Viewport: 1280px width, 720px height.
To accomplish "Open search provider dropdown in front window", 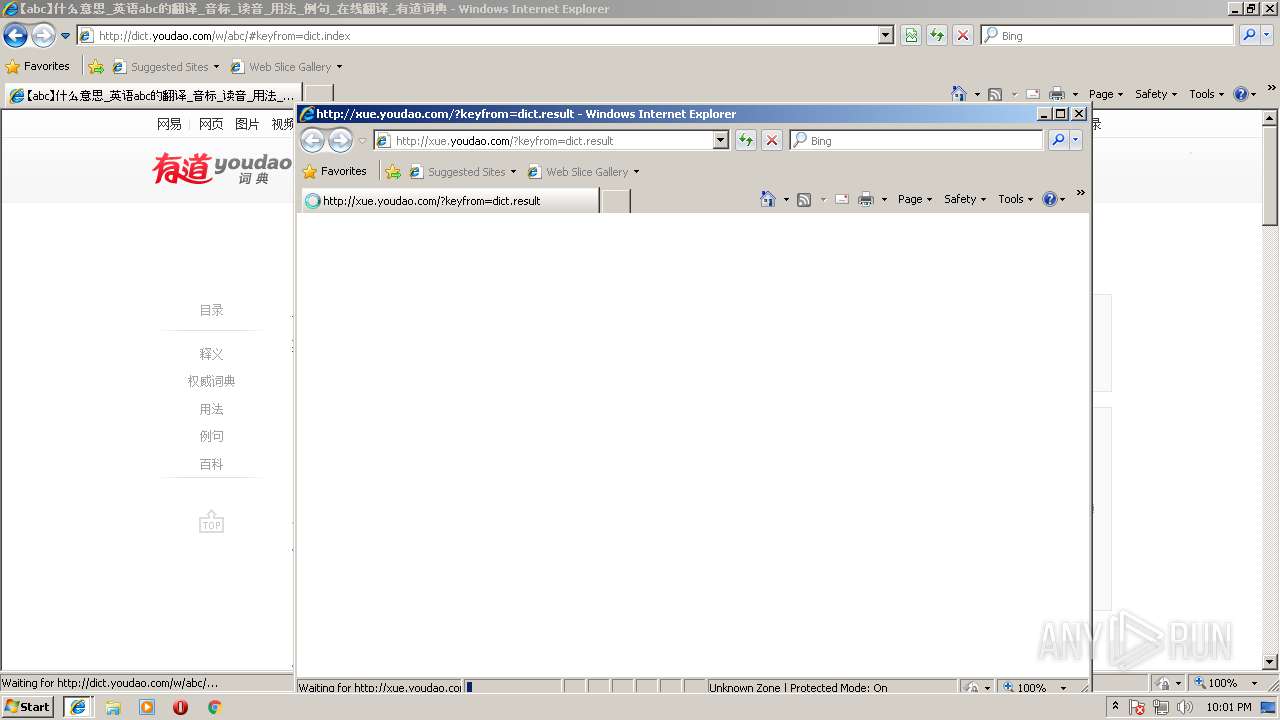I will [1076, 141].
